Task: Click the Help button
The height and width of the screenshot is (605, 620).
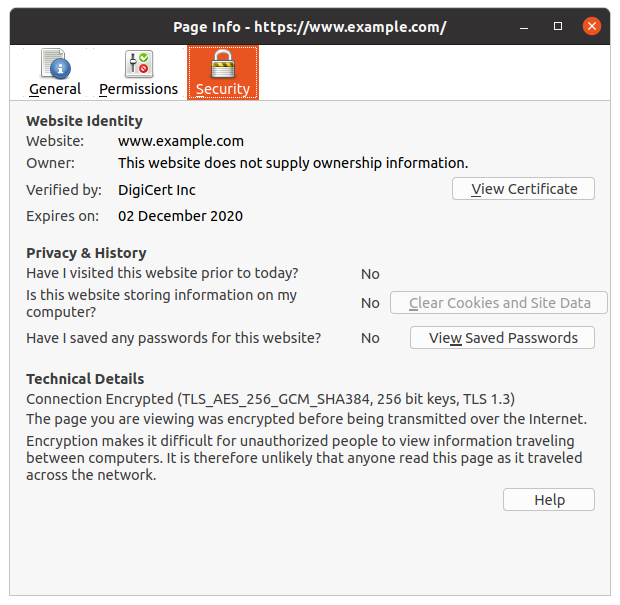Action: pyautogui.click(x=549, y=500)
